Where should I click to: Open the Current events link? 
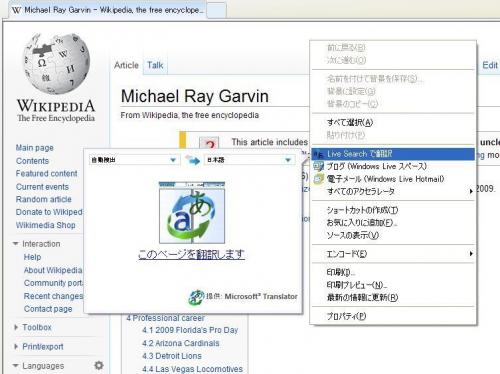tap(42, 187)
